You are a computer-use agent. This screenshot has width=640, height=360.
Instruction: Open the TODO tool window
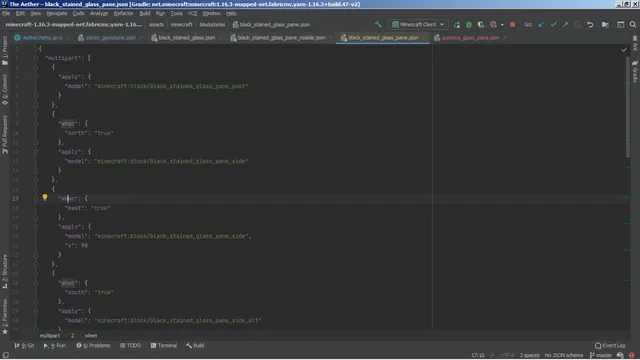coord(130,345)
